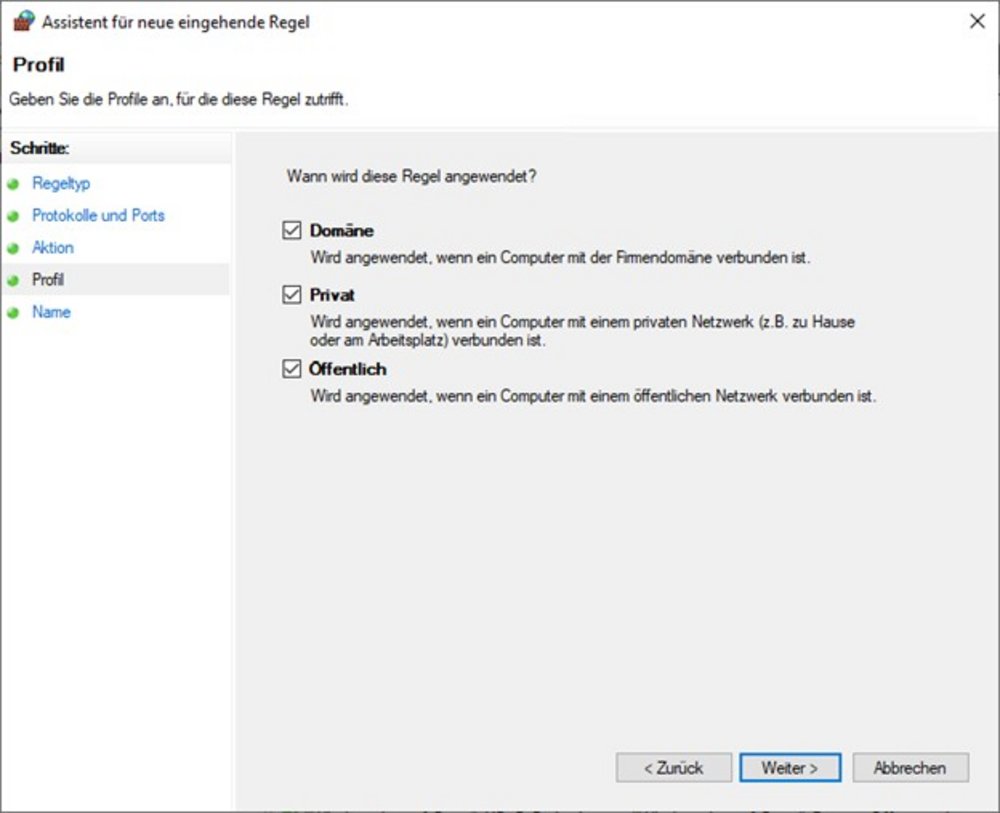Open the Protokolle und Ports step
Image resolution: width=1000 pixels, height=813 pixels.
click(98, 216)
